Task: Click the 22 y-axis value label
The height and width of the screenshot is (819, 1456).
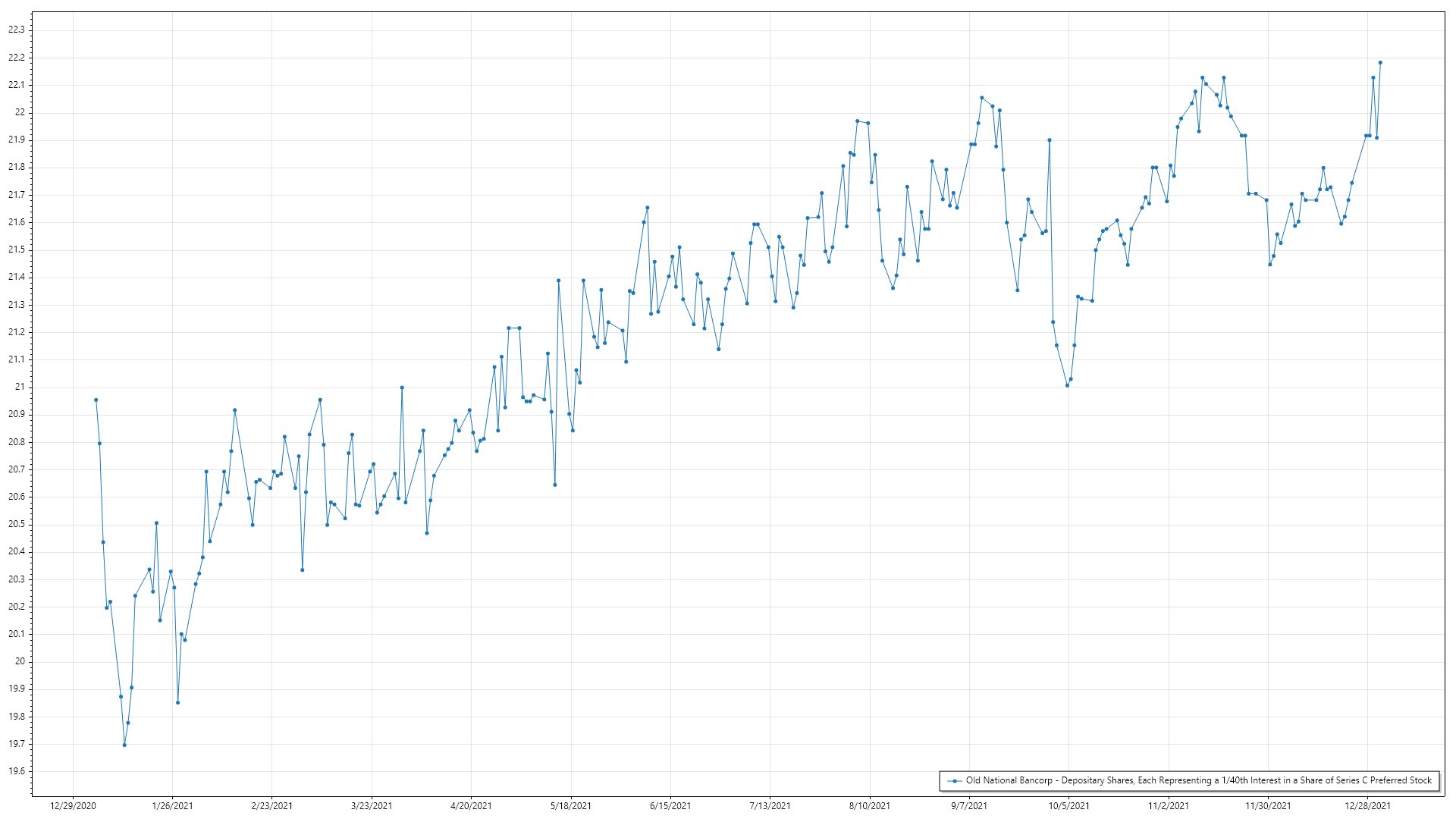Action: [20, 112]
